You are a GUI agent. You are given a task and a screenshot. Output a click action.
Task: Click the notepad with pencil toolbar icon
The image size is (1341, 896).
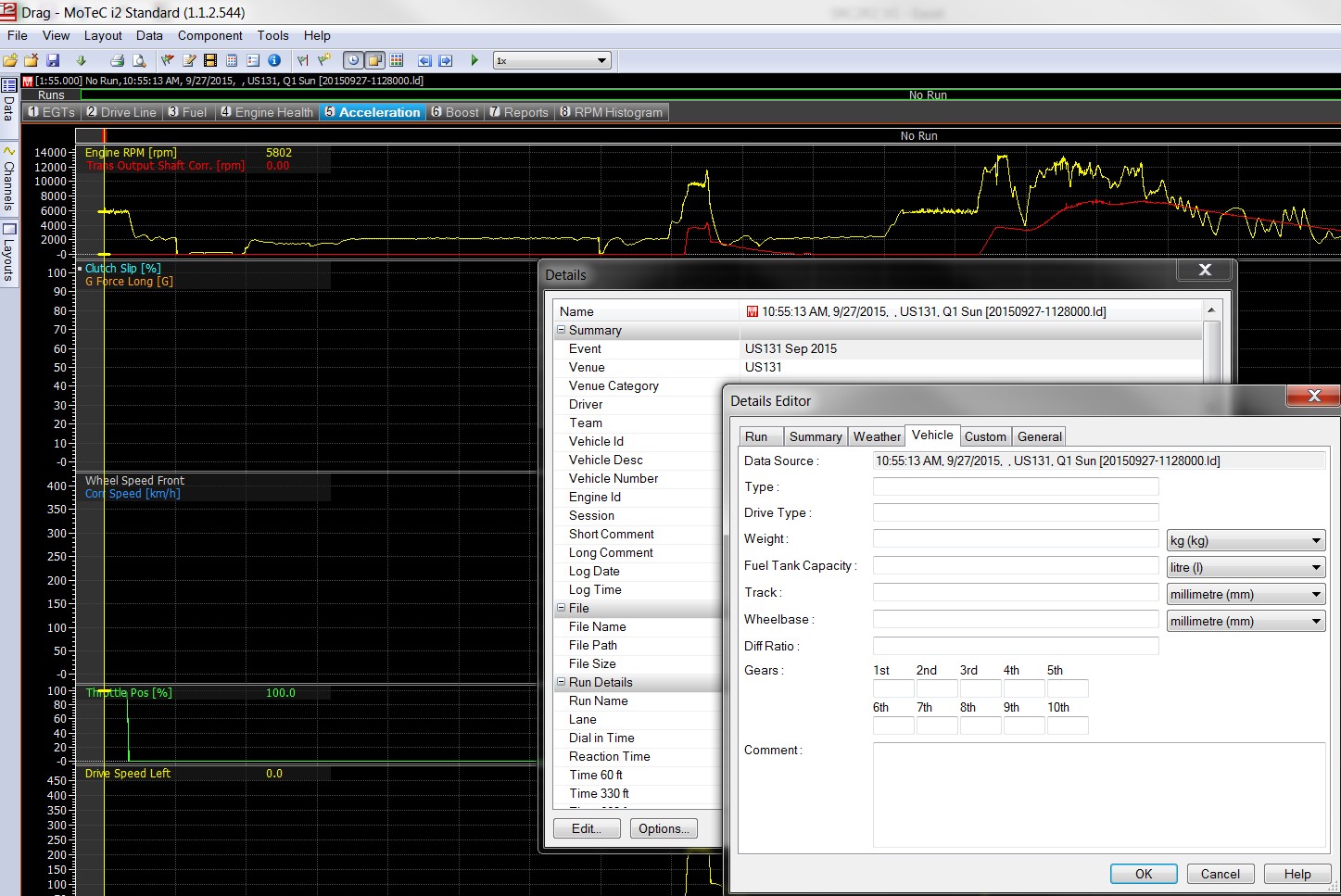click(189, 60)
